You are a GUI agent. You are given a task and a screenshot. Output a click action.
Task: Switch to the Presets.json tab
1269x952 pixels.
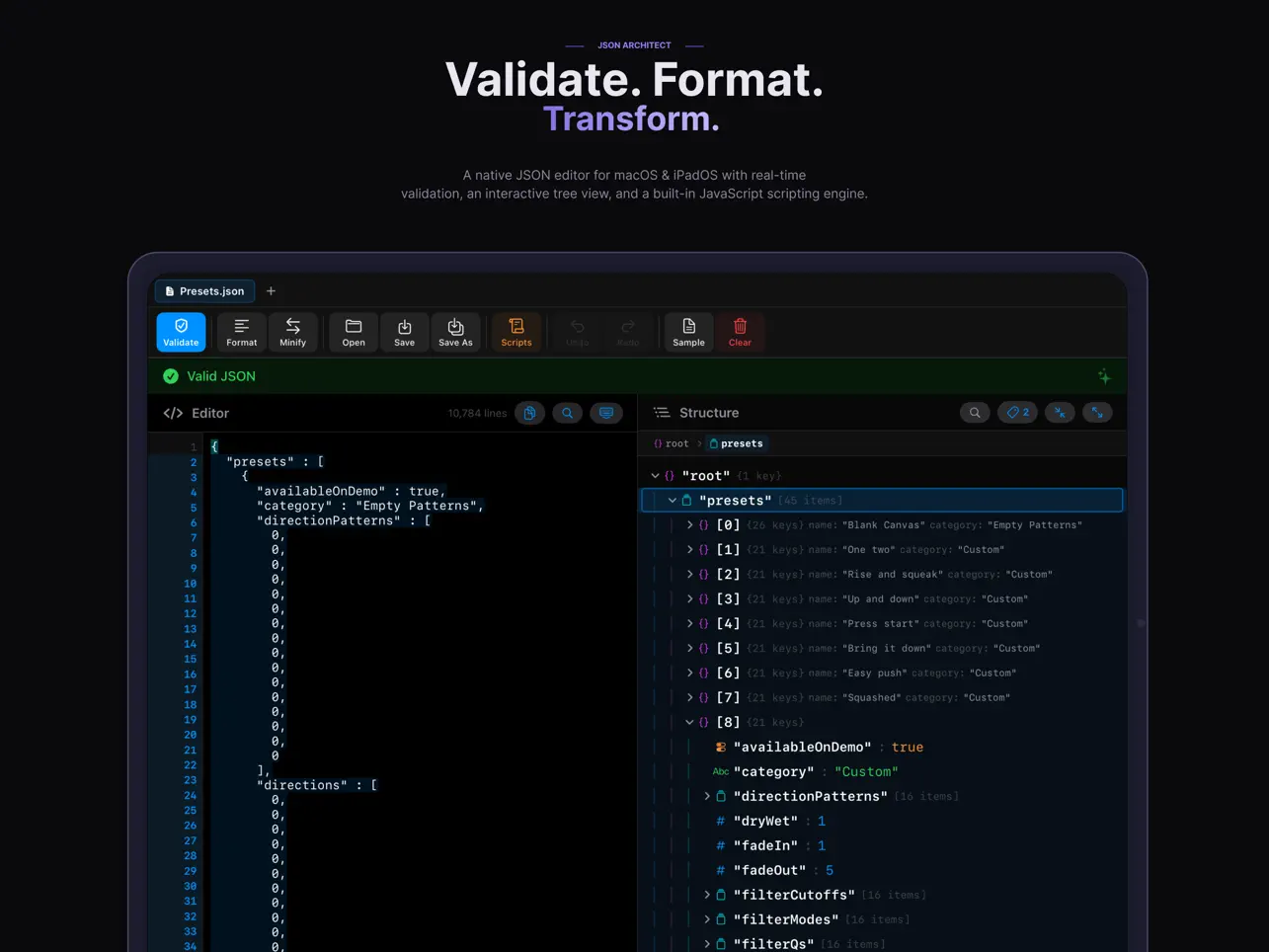pos(204,290)
